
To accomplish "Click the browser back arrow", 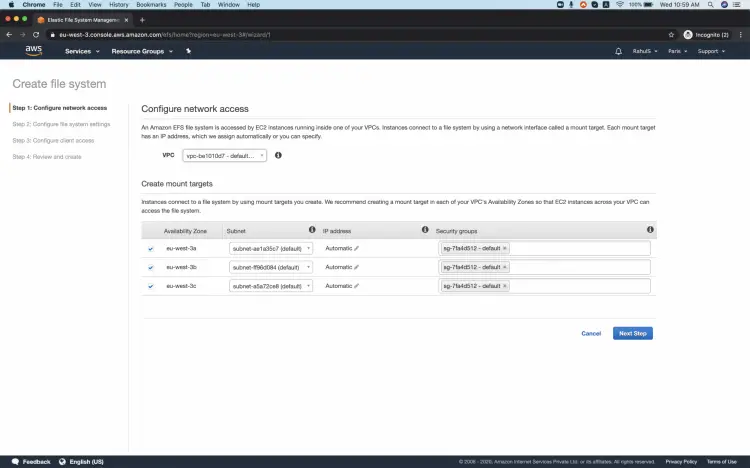I will (9, 34).
